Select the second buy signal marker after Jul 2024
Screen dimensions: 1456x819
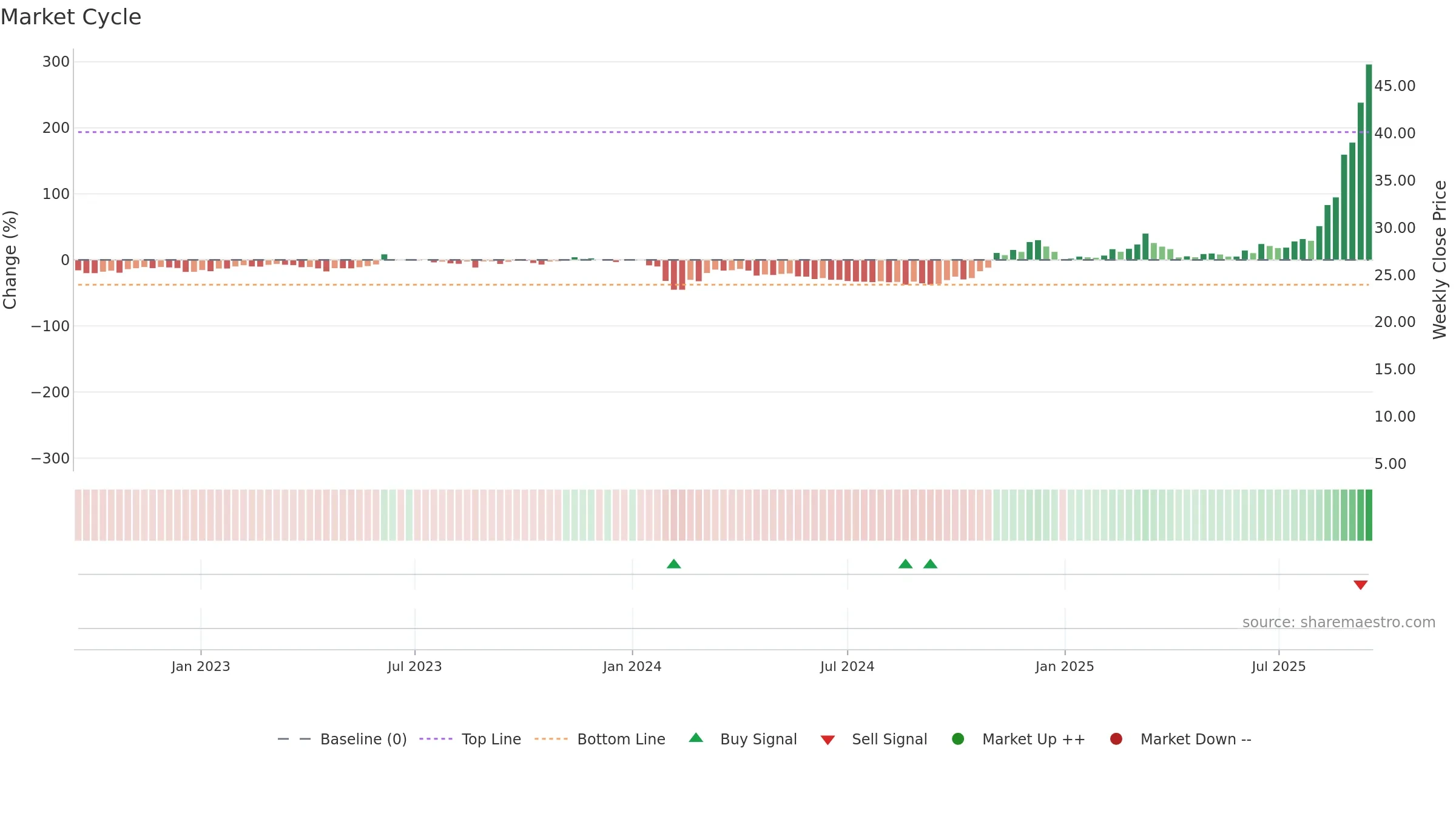coord(930,564)
